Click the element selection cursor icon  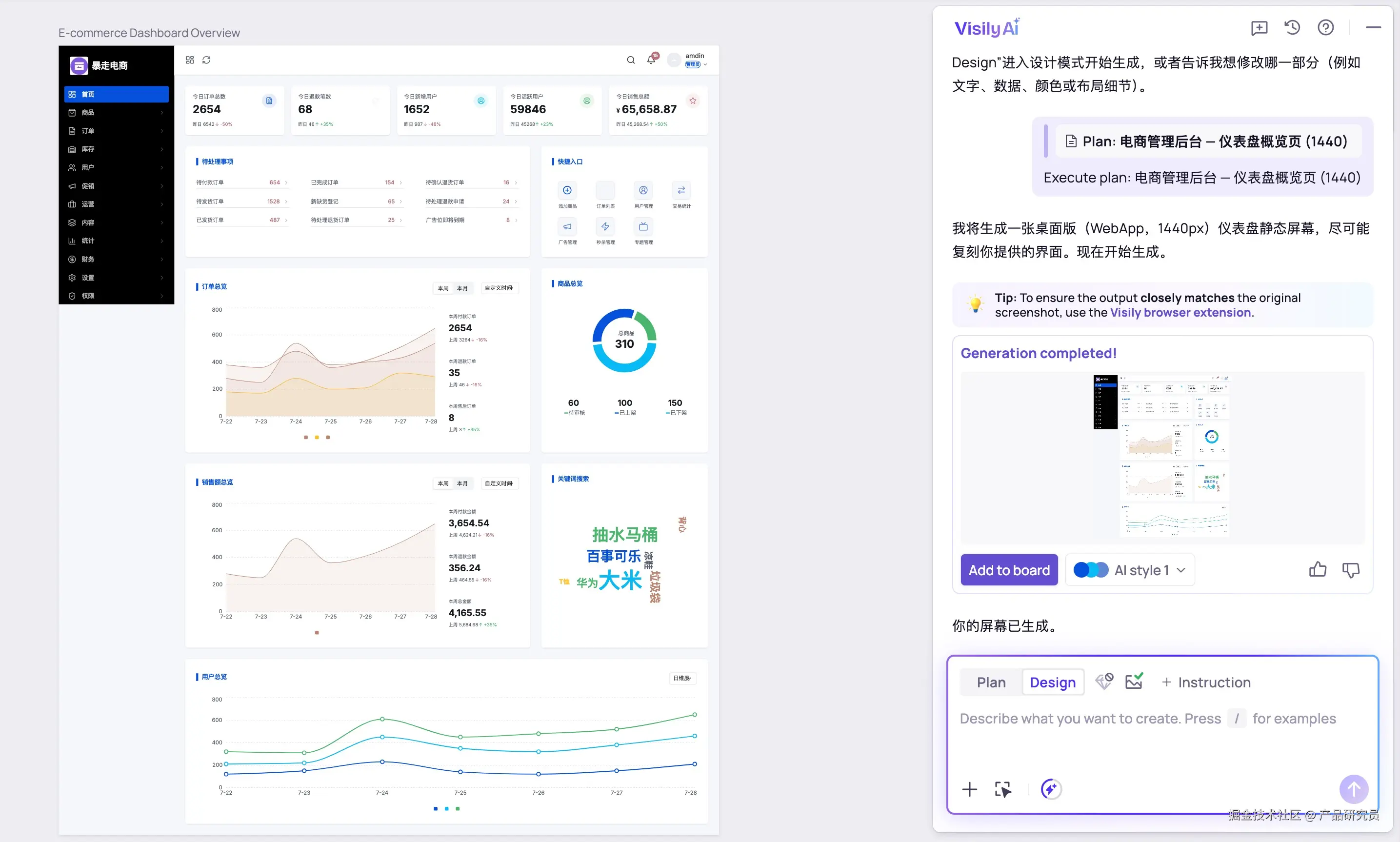point(1003,789)
